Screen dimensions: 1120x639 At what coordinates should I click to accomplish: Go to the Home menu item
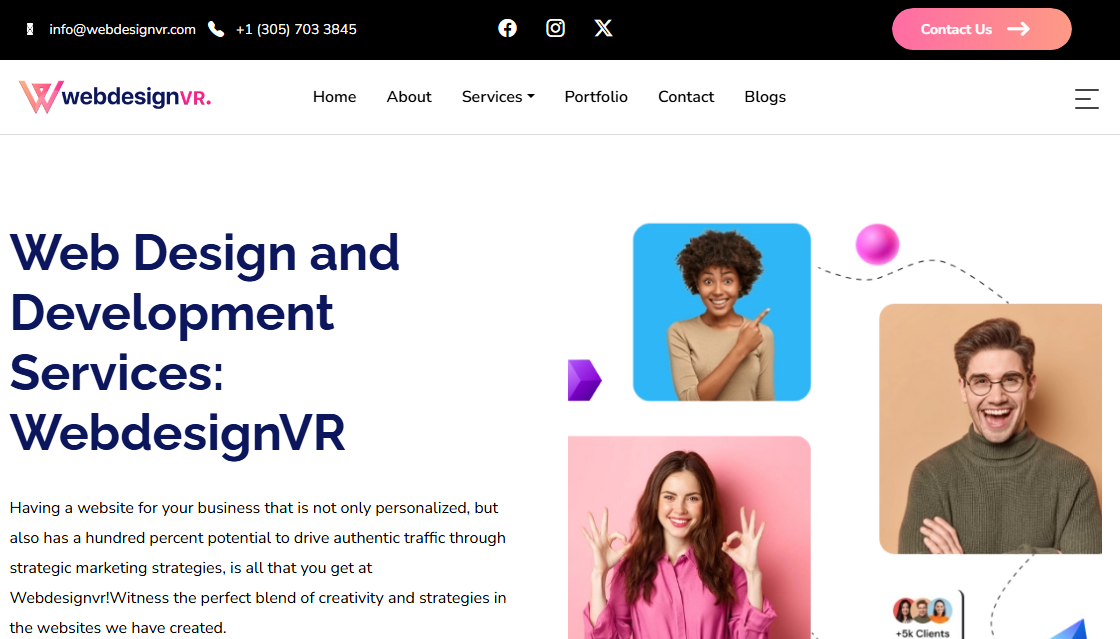pyautogui.click(x=334, y=97)
